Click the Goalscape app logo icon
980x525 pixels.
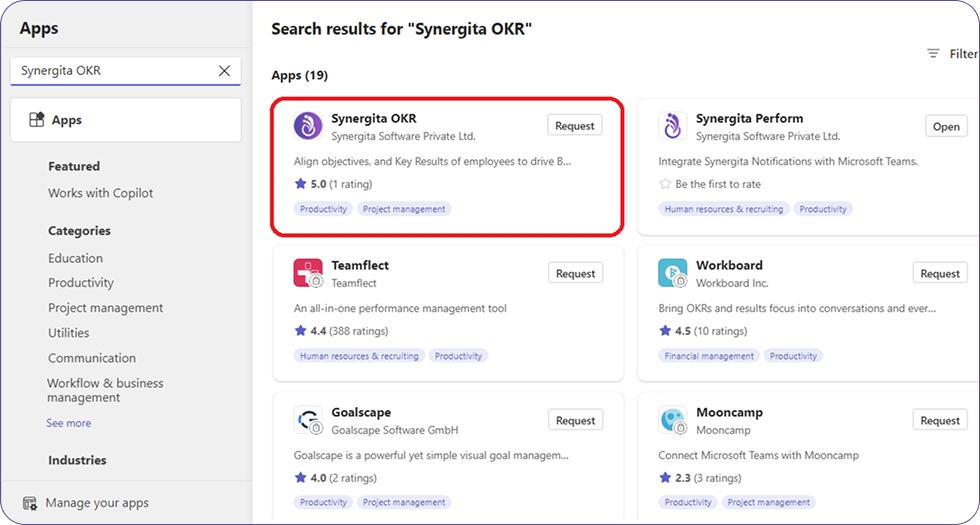pyautogui.click(x=308, y=420)
